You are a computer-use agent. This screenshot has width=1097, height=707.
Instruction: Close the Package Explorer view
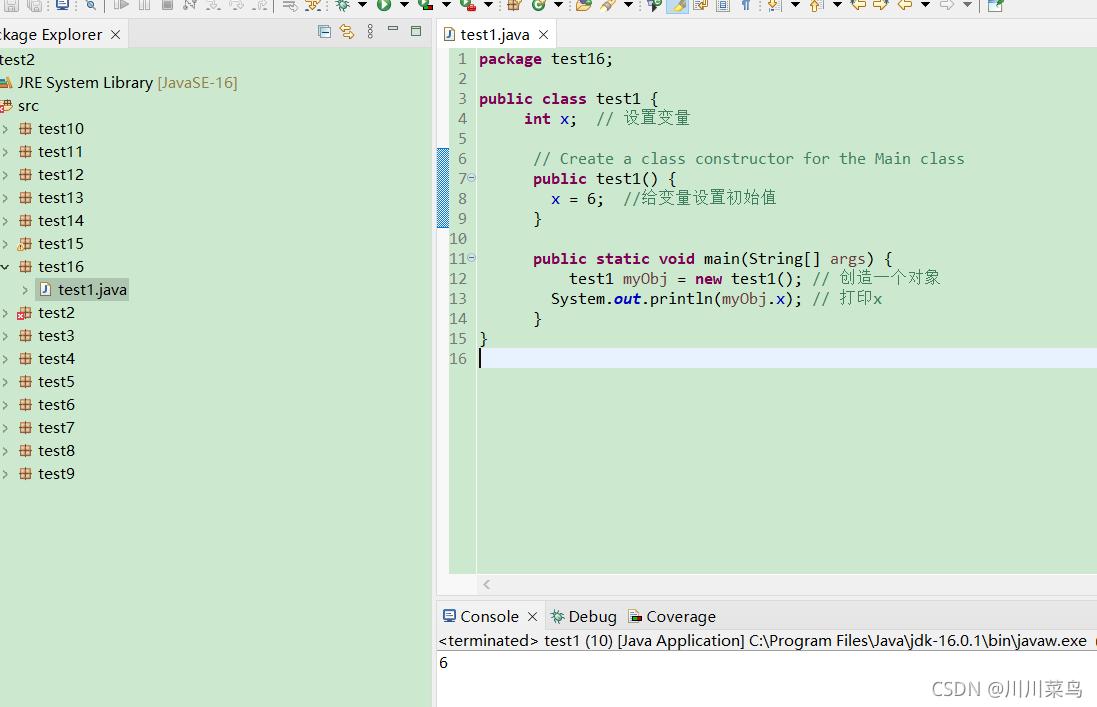point(116,34)
